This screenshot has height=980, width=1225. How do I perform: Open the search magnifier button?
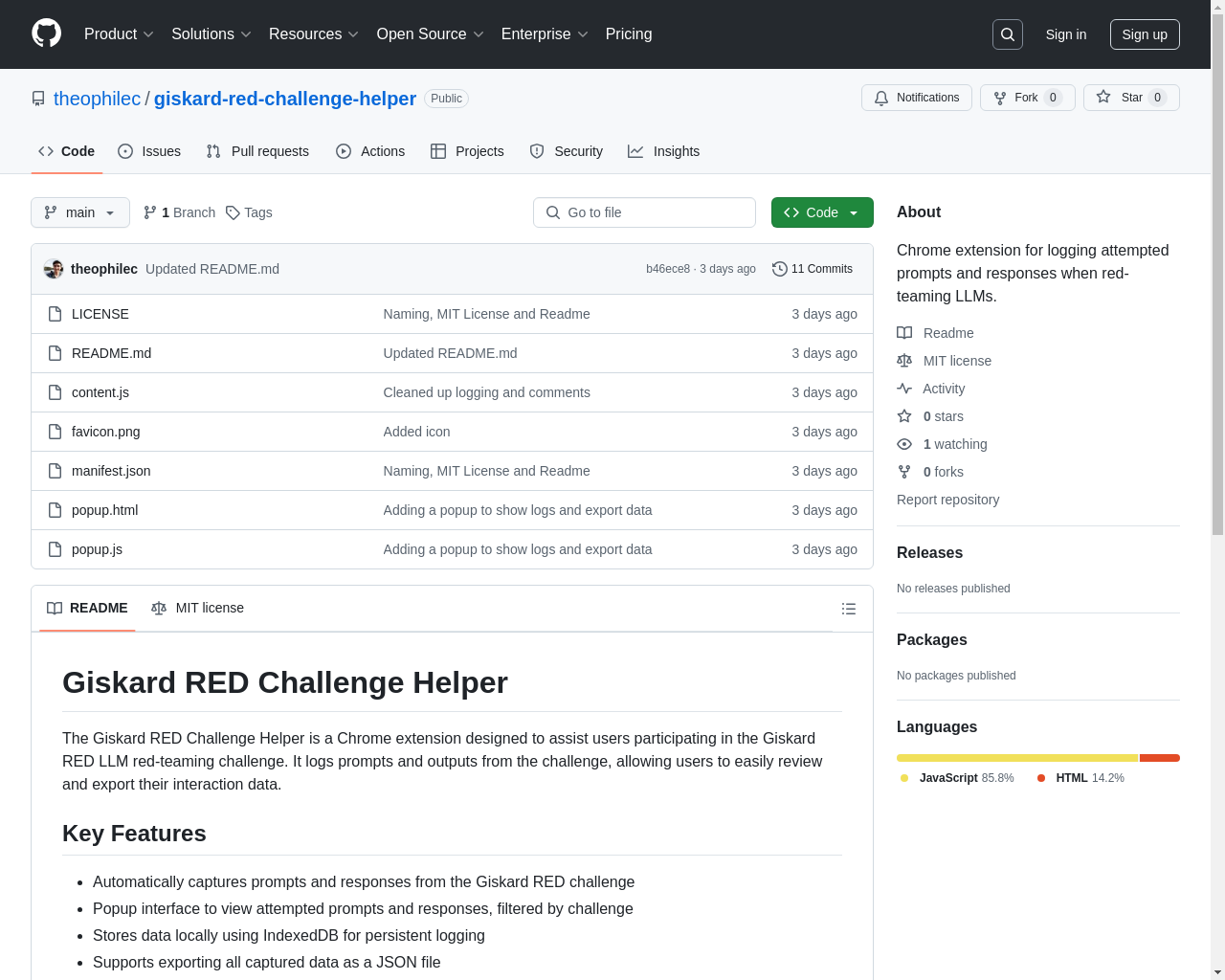coord(1008,34)
